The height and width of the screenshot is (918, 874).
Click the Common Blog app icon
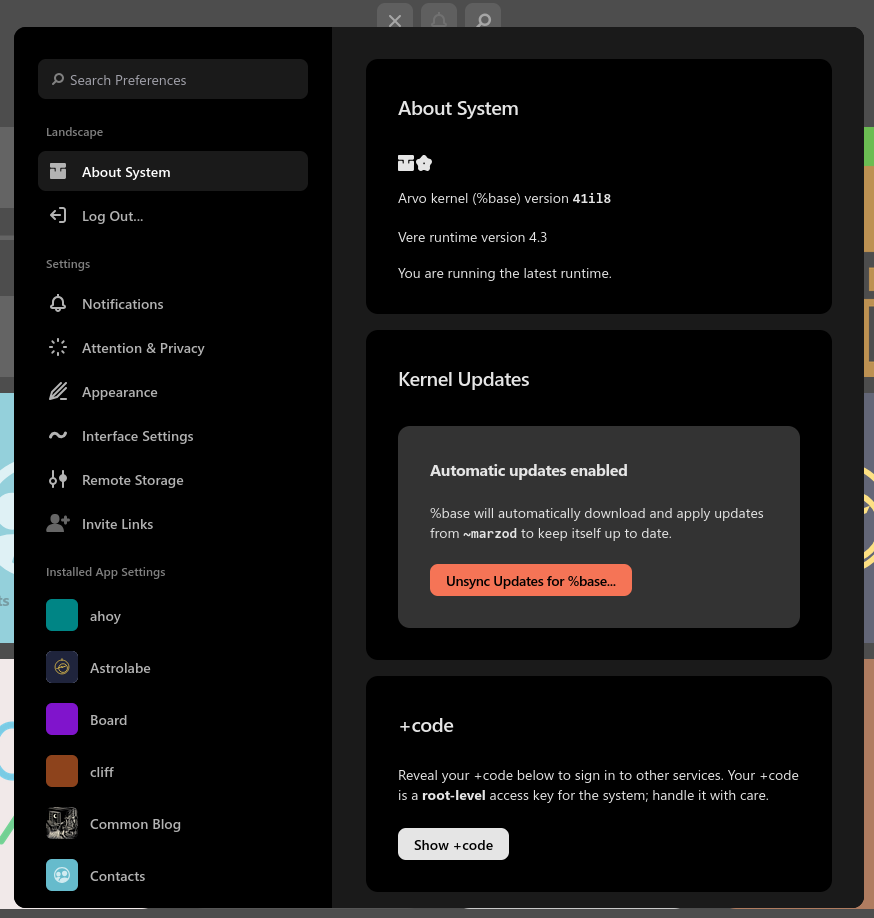coord(62,823)
